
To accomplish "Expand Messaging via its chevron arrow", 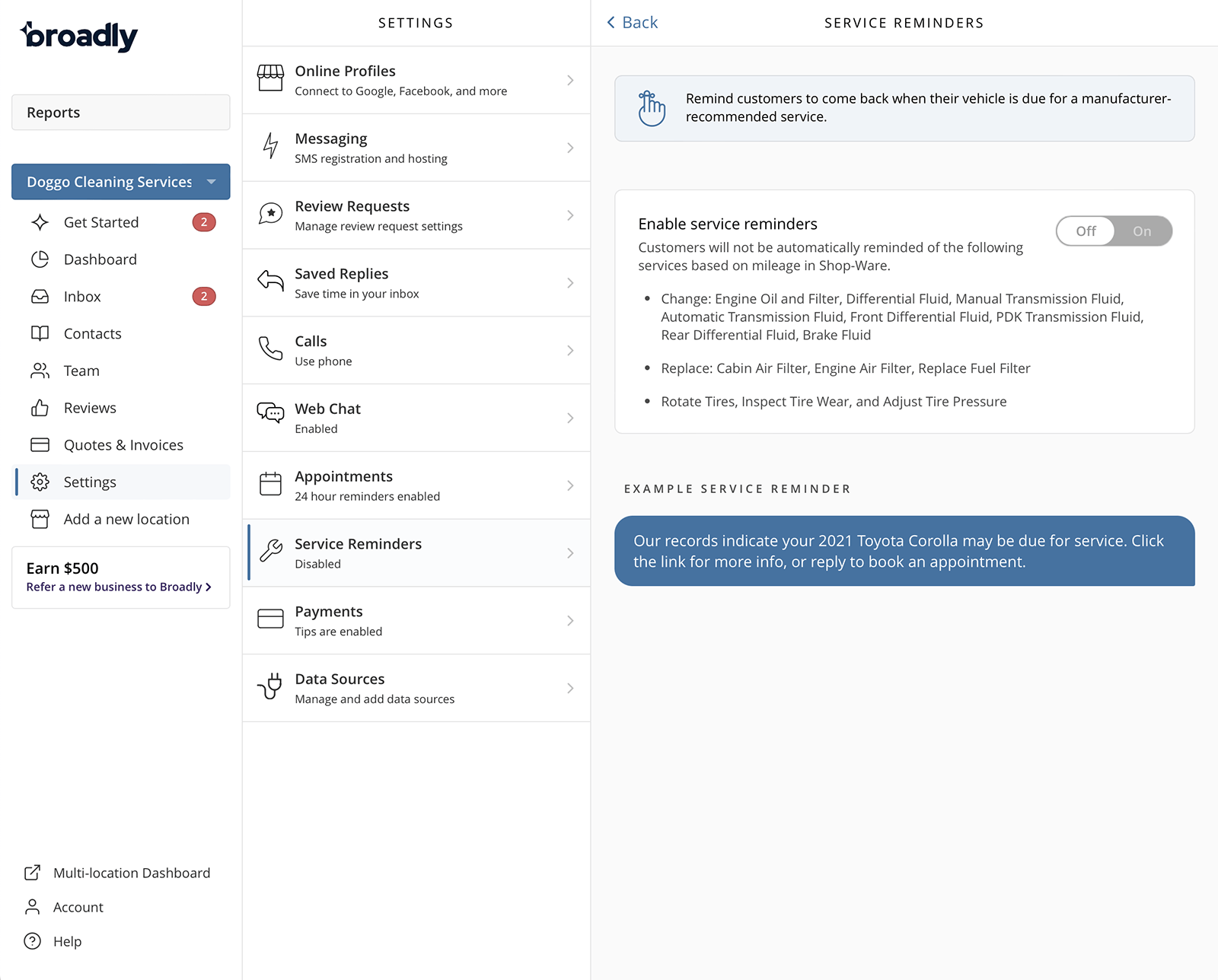I will pos(570,148).
